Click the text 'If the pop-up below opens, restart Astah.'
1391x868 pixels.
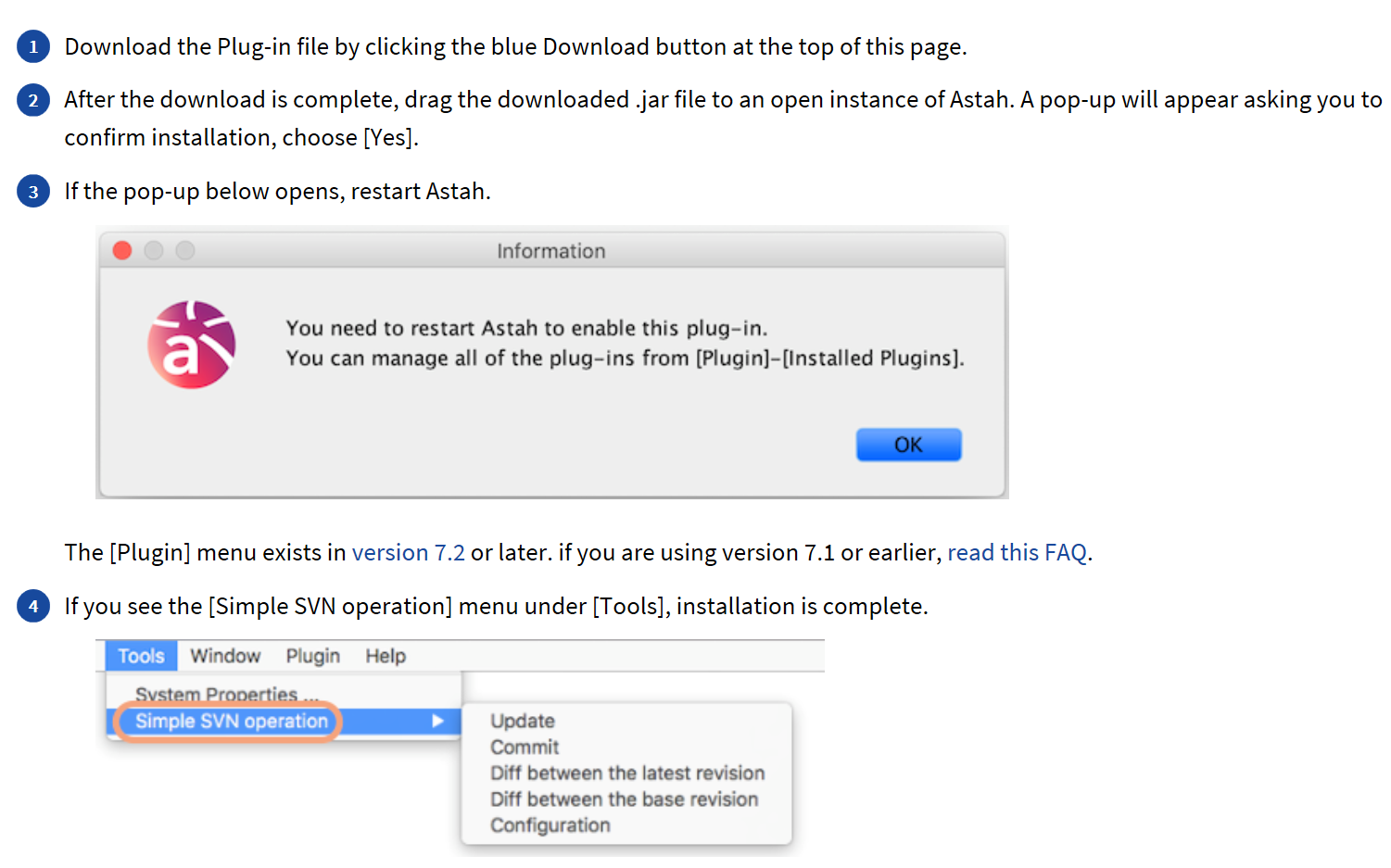pos(277,191)
